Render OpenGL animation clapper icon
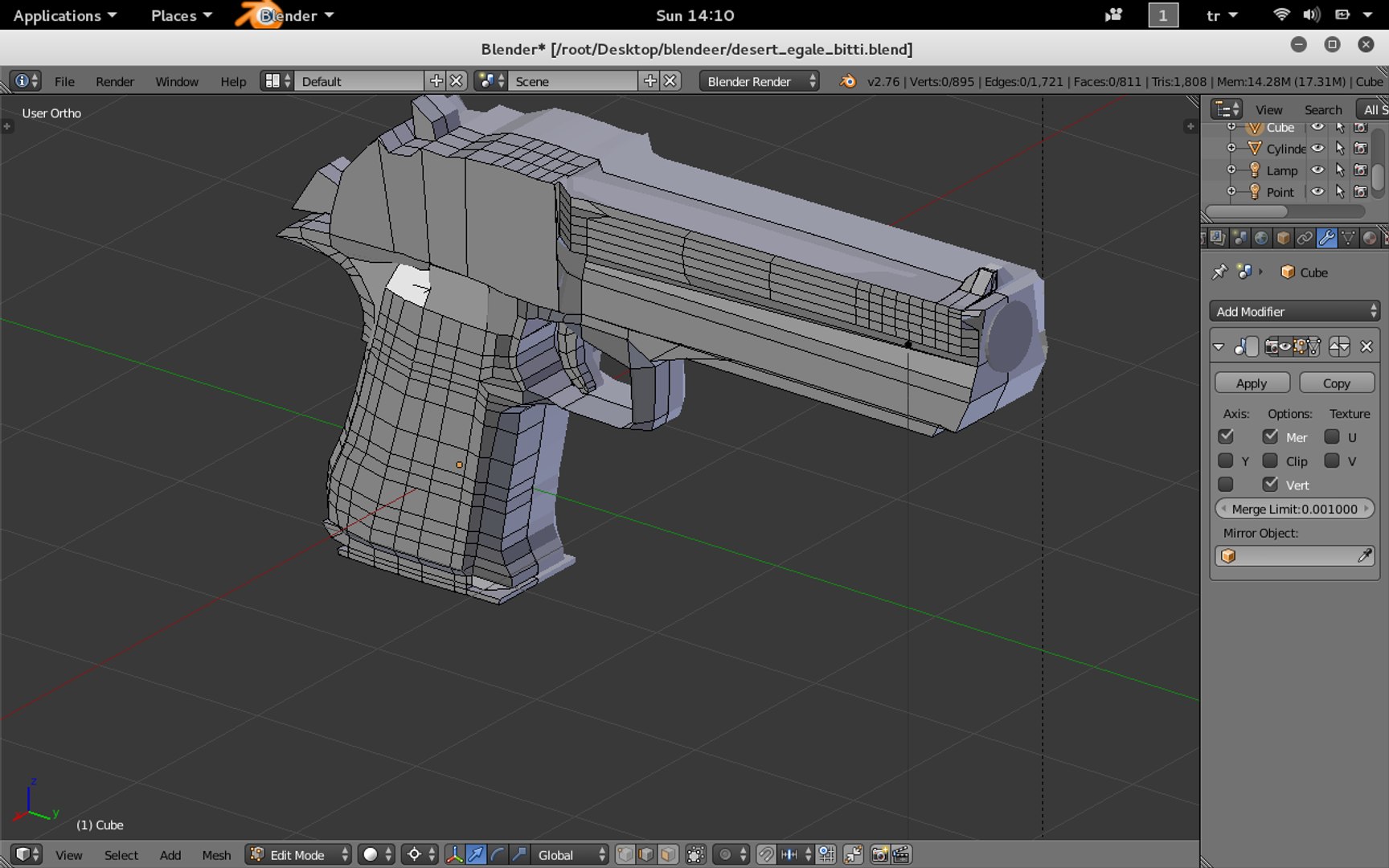The height and width of the screenshot is (868, 1389). tap(901, 854)
